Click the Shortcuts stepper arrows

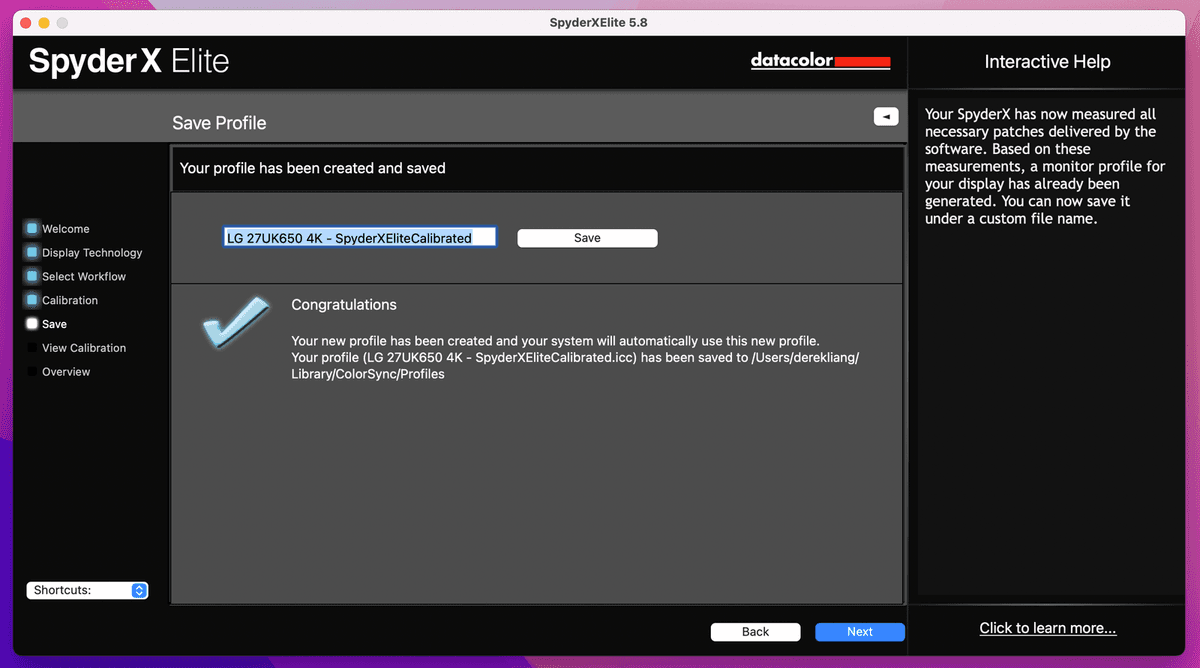(139, 590)
